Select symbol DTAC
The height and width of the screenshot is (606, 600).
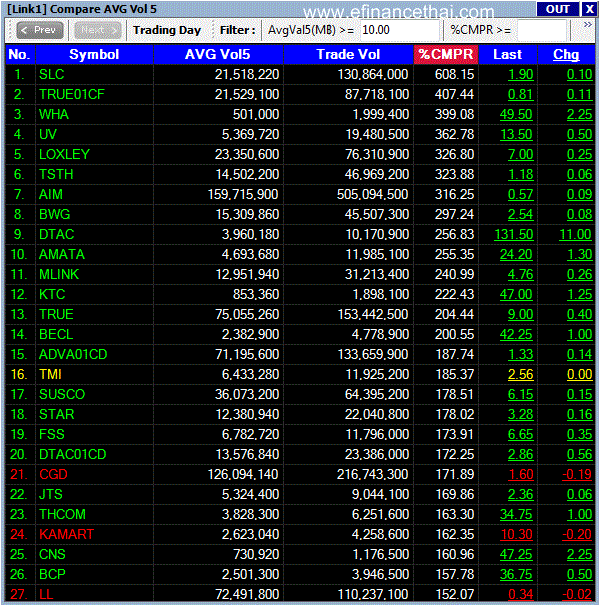(56, 235)
